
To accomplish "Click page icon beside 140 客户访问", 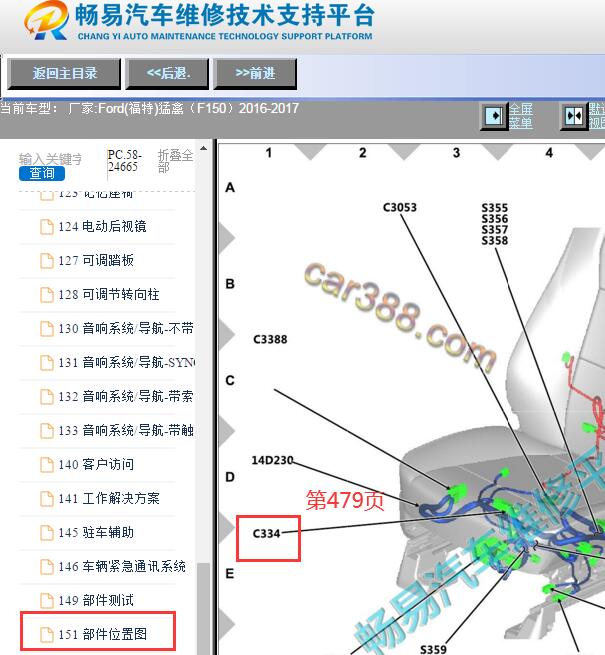I will (x=47, y=465).
